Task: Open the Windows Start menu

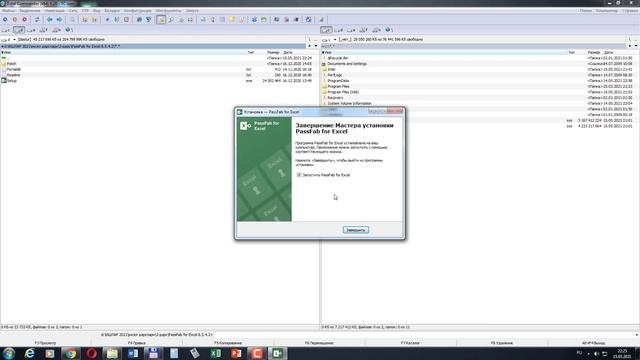Action: pyautogui.click(x=9, y=353)
